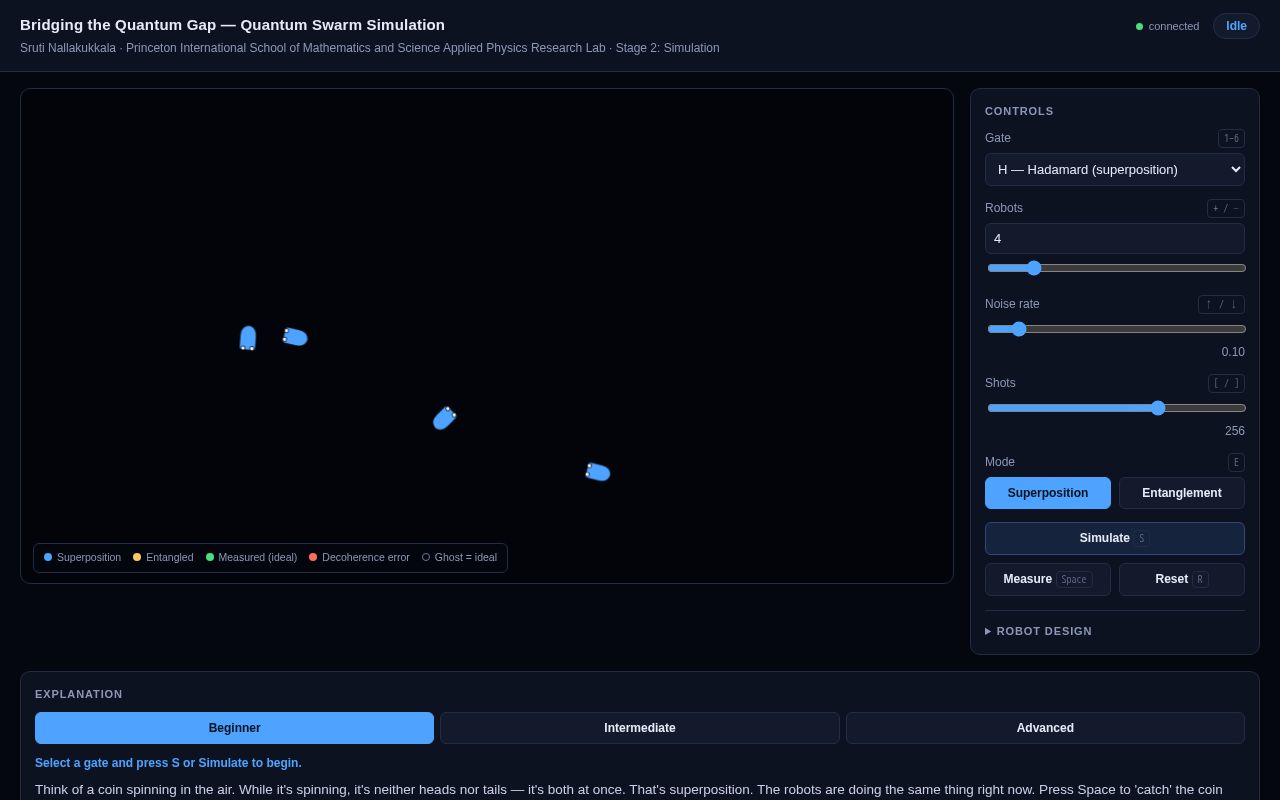
Task: Click the diagonal blue robot in the canvas center
Action: 444,418
